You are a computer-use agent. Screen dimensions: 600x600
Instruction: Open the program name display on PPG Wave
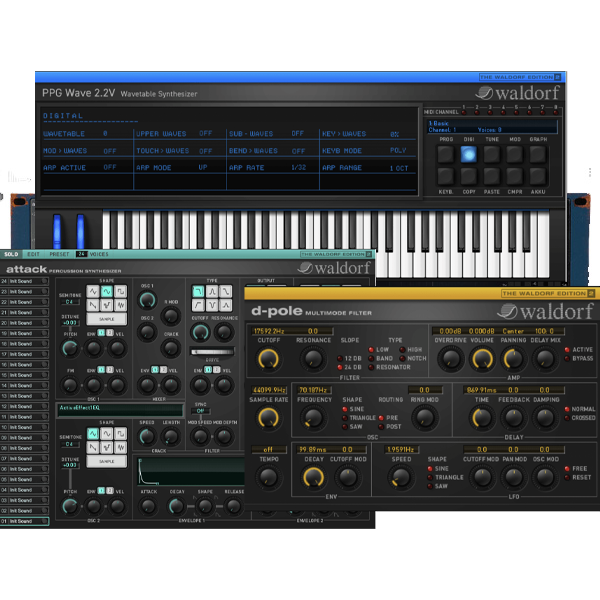[492, 127]
